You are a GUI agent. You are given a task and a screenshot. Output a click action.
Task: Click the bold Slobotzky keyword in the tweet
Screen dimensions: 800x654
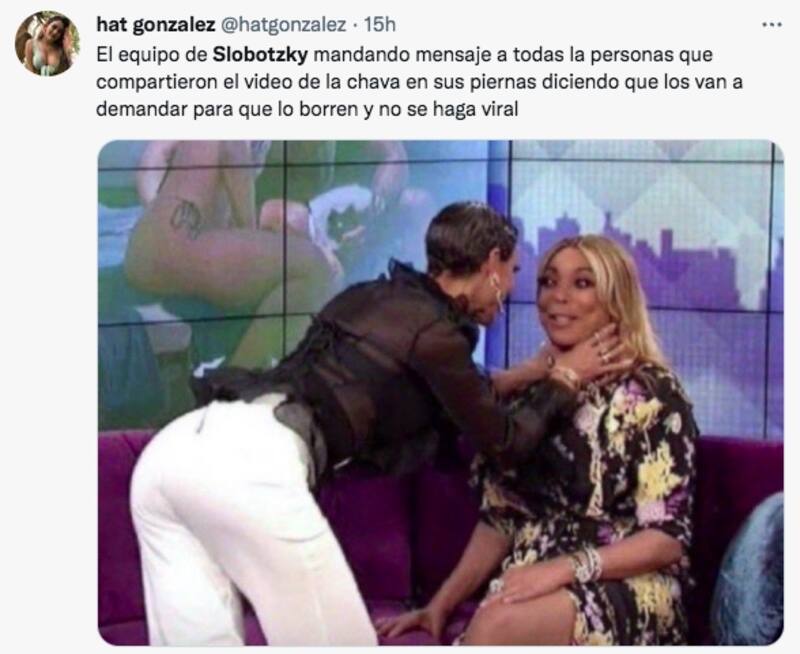coord(260,55)
